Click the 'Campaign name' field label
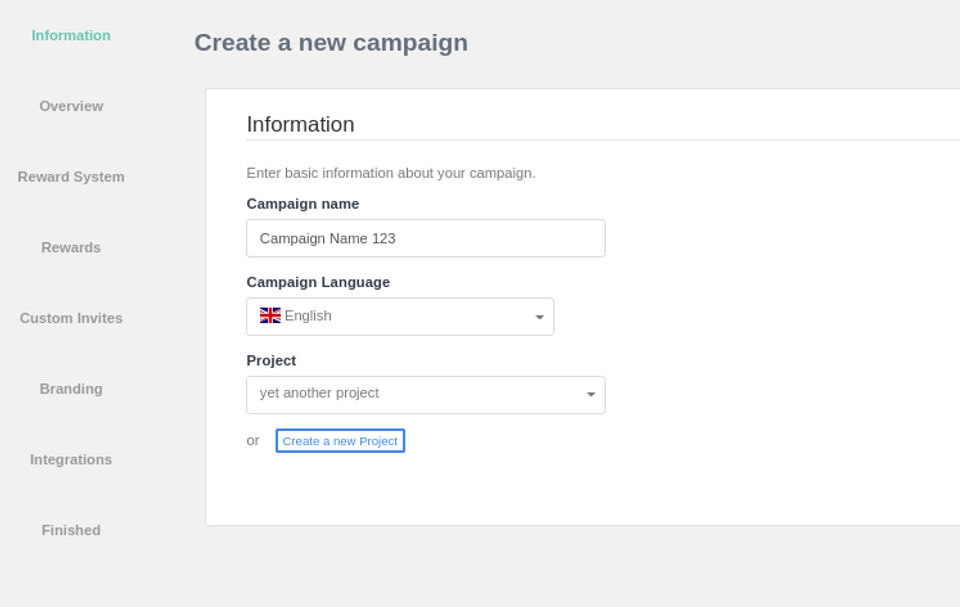The height and width of the screenshot is (607, 960). point(302,204)
